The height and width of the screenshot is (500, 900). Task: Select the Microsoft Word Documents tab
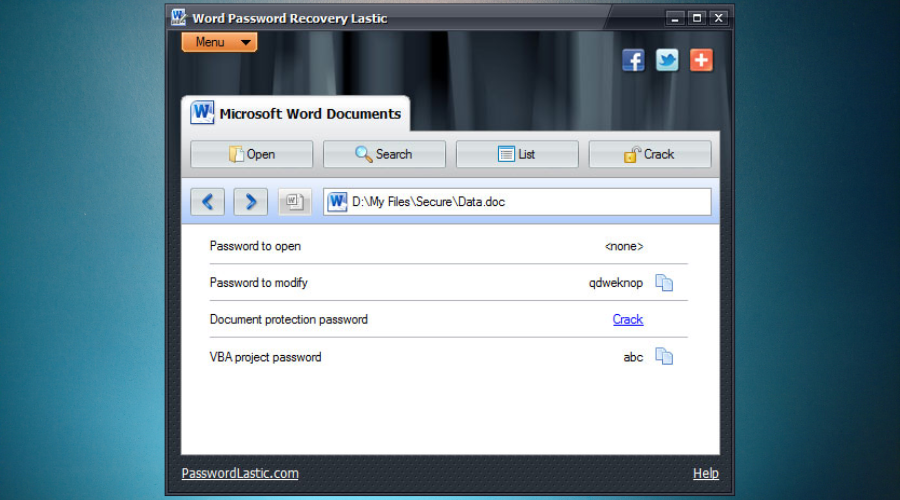click(296, 114)
